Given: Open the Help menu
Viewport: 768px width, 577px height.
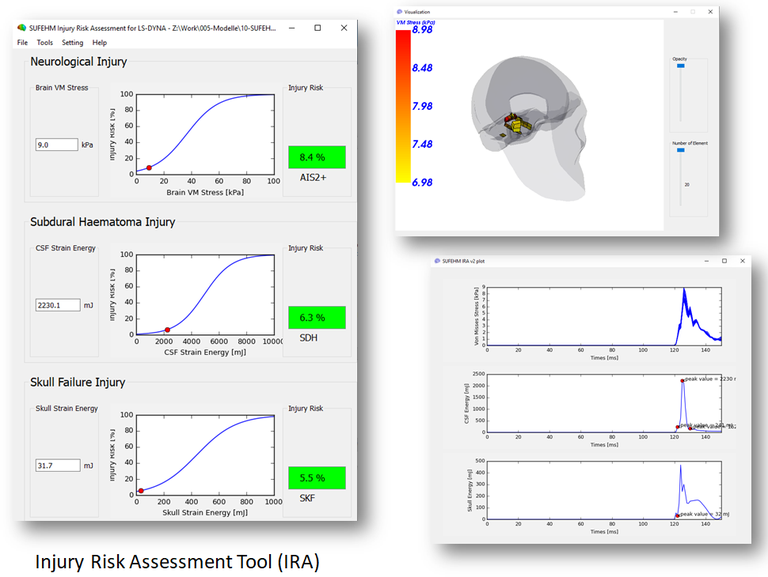Looking at the screenshot, I should point(100,43).
